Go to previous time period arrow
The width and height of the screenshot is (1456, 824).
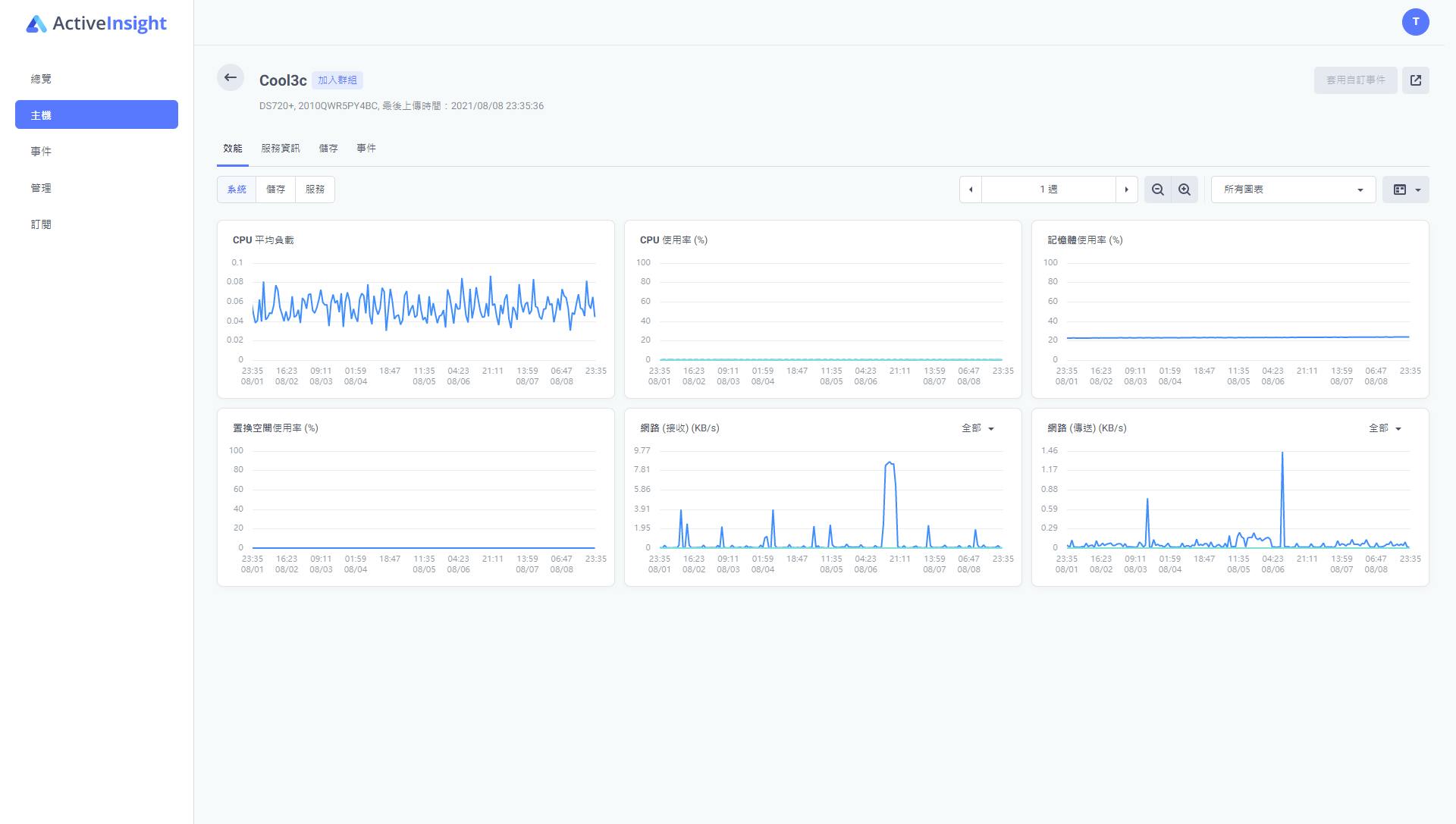point(971,190)
